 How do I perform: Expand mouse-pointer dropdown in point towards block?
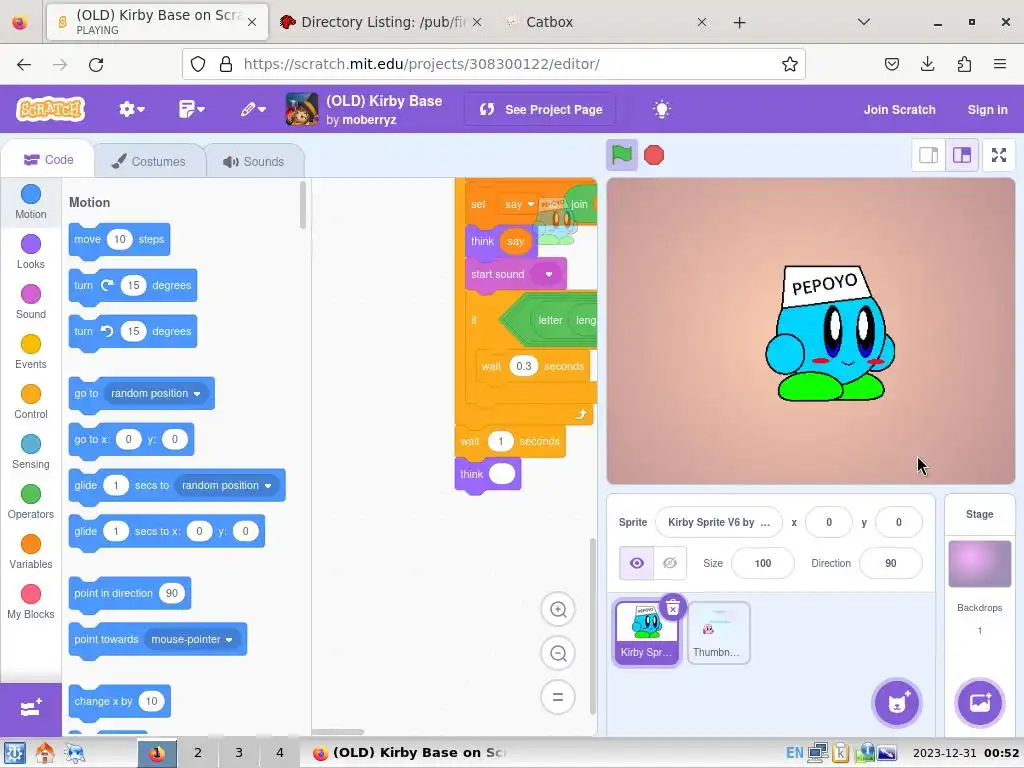coord(191,639)
